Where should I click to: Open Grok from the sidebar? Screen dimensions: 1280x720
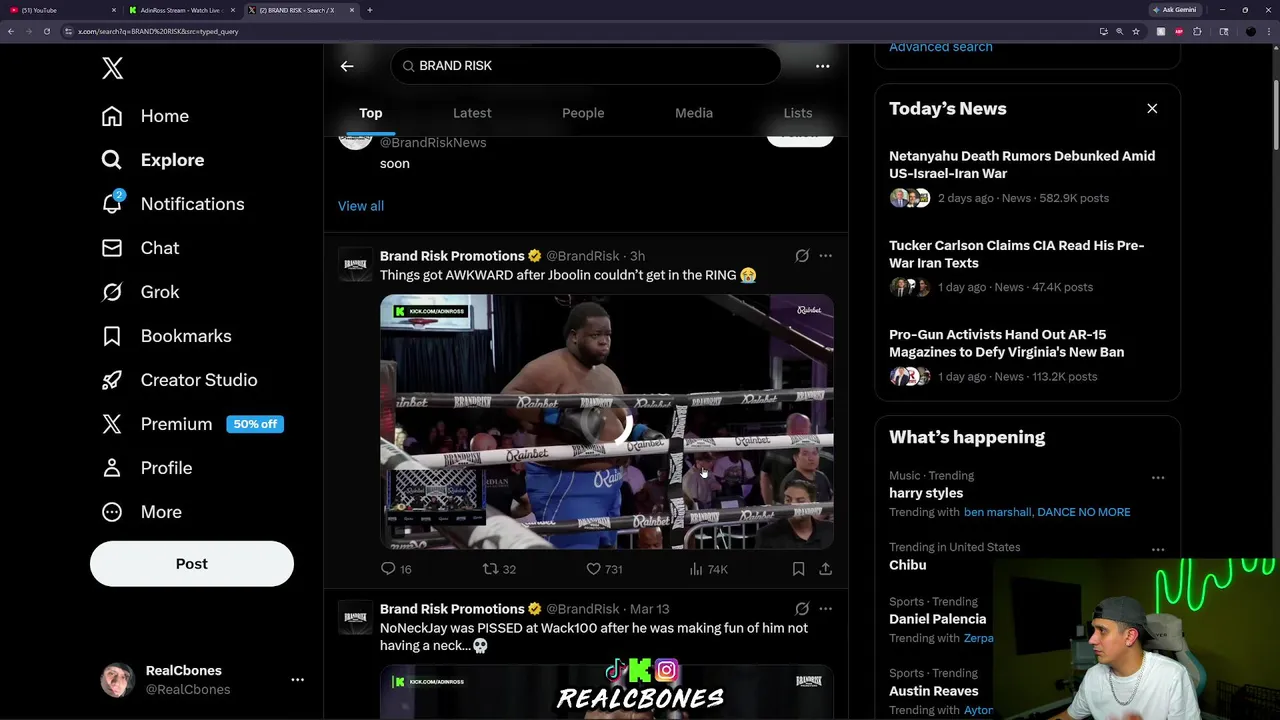tap(140, 292)
